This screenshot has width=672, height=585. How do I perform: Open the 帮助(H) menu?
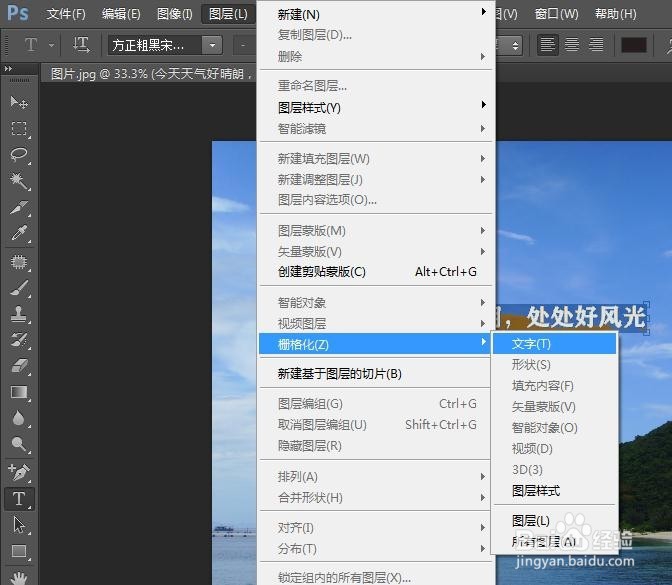coord(615,14)
